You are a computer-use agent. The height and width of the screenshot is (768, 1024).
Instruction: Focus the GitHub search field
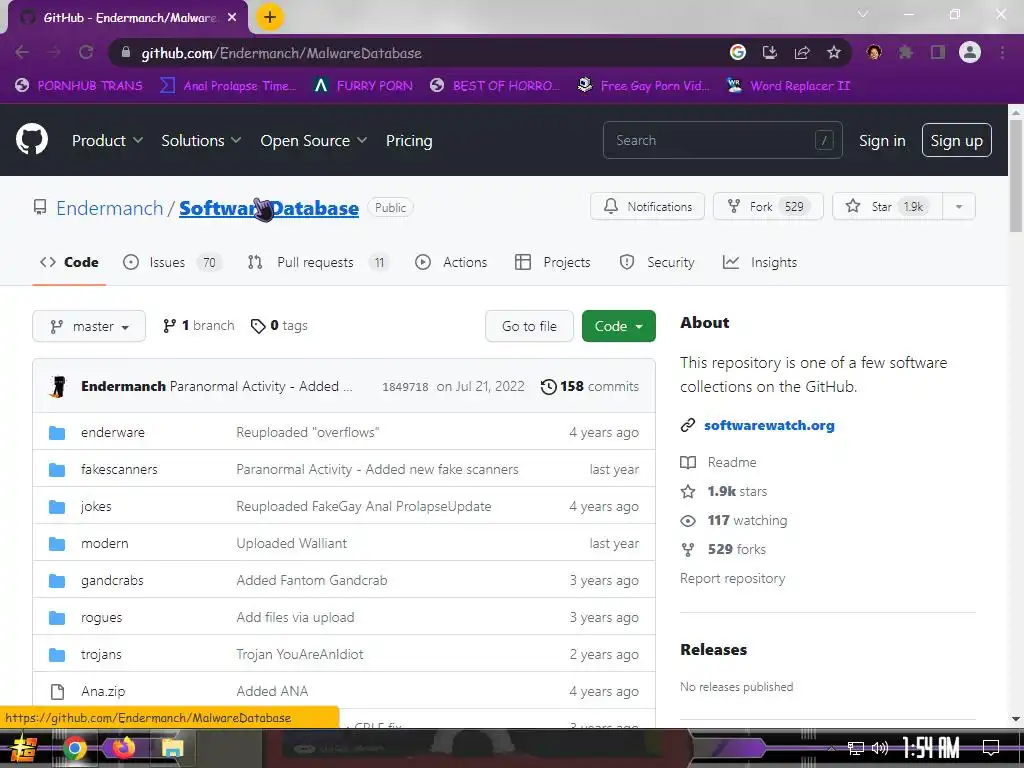pyautogui.click(x=722, y=140)
